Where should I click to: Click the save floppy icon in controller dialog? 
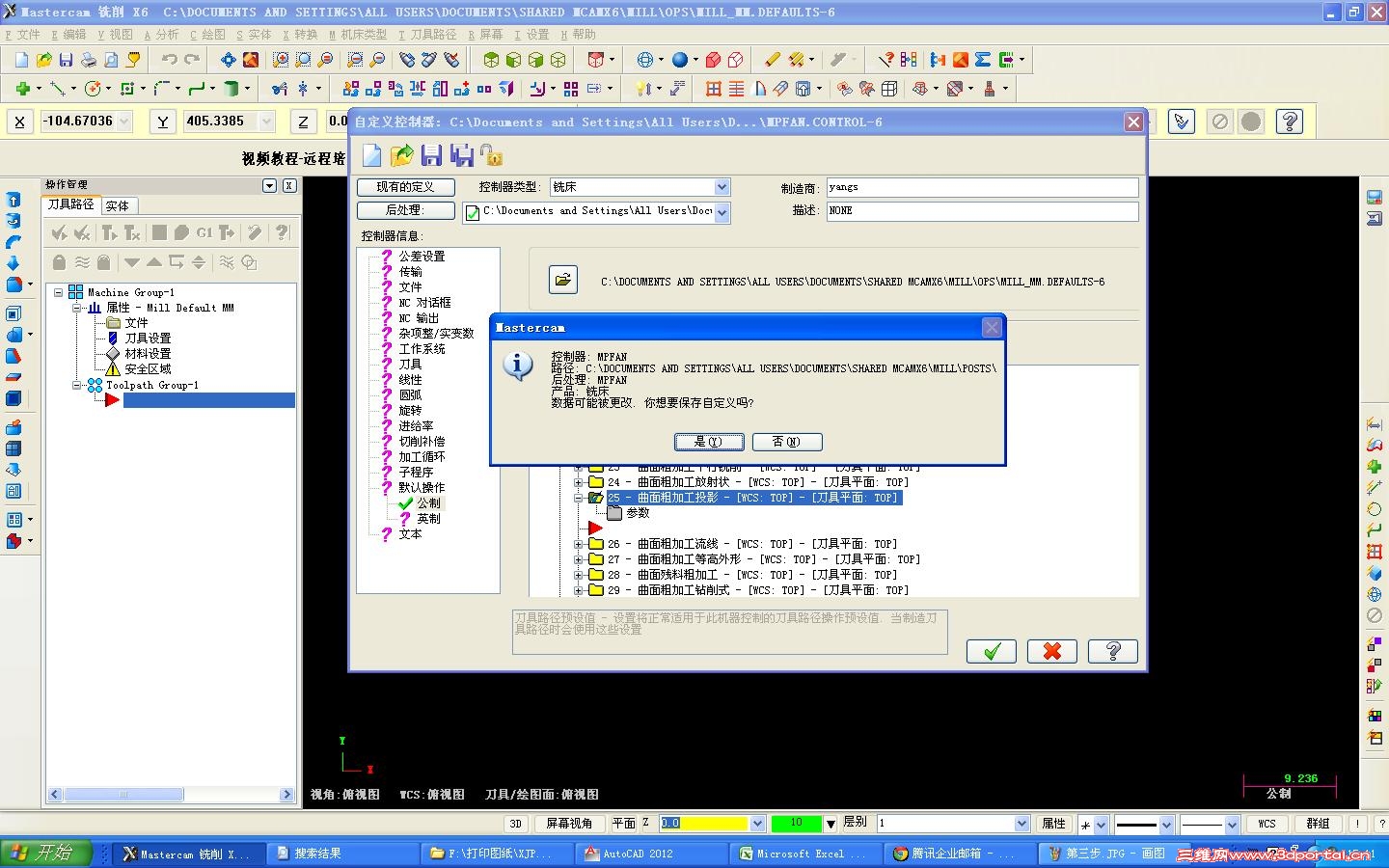click(431, 155)
